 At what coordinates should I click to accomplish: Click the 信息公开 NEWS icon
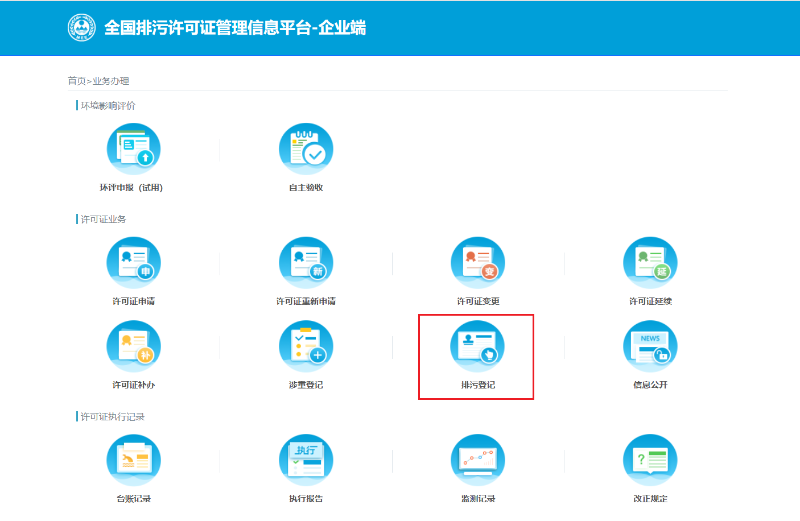tap(649, 346)
